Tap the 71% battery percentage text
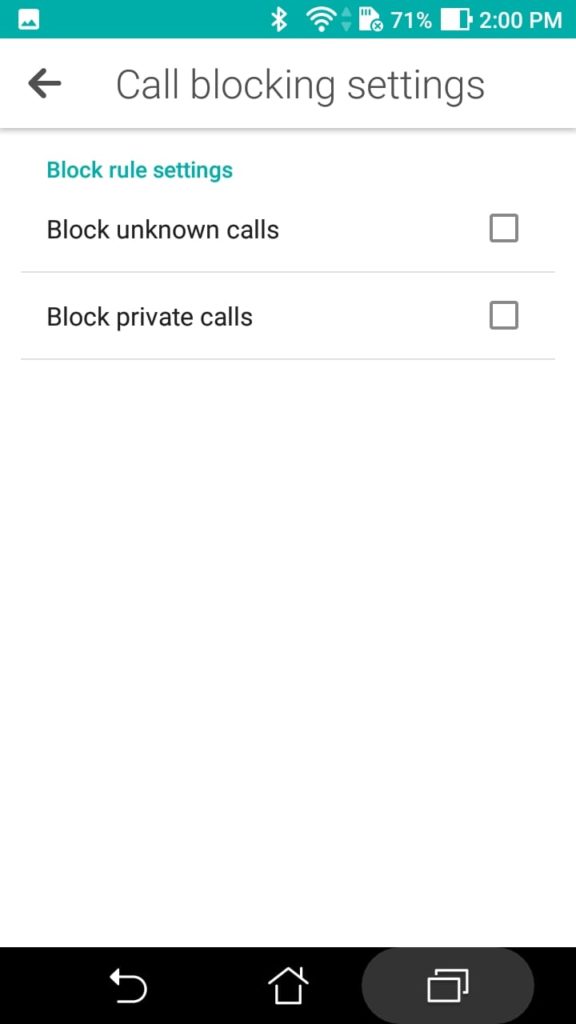This screenshot has height=1024, width=576. point(411,20)
